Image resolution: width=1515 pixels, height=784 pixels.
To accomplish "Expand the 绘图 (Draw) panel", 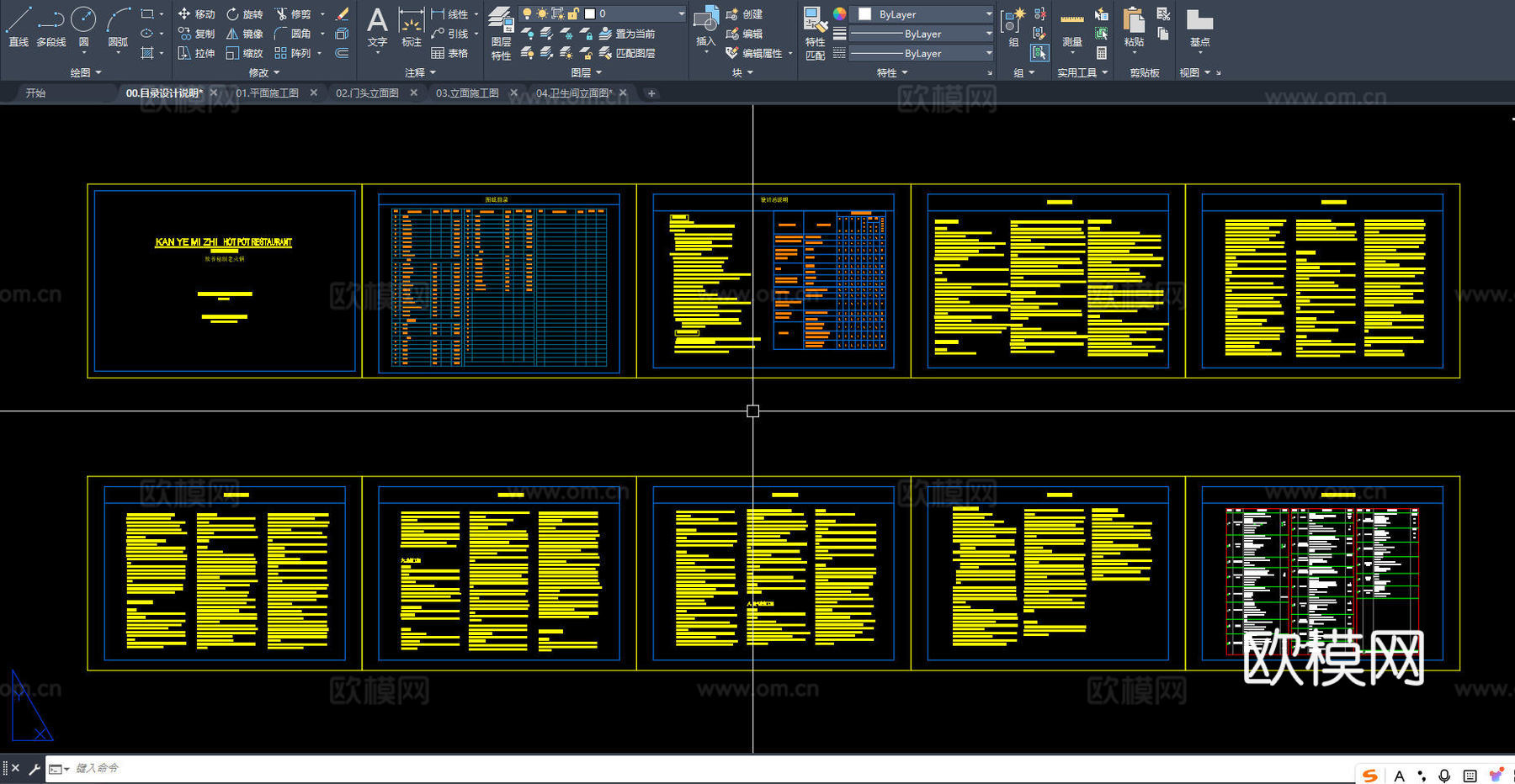I will (85, 73).
